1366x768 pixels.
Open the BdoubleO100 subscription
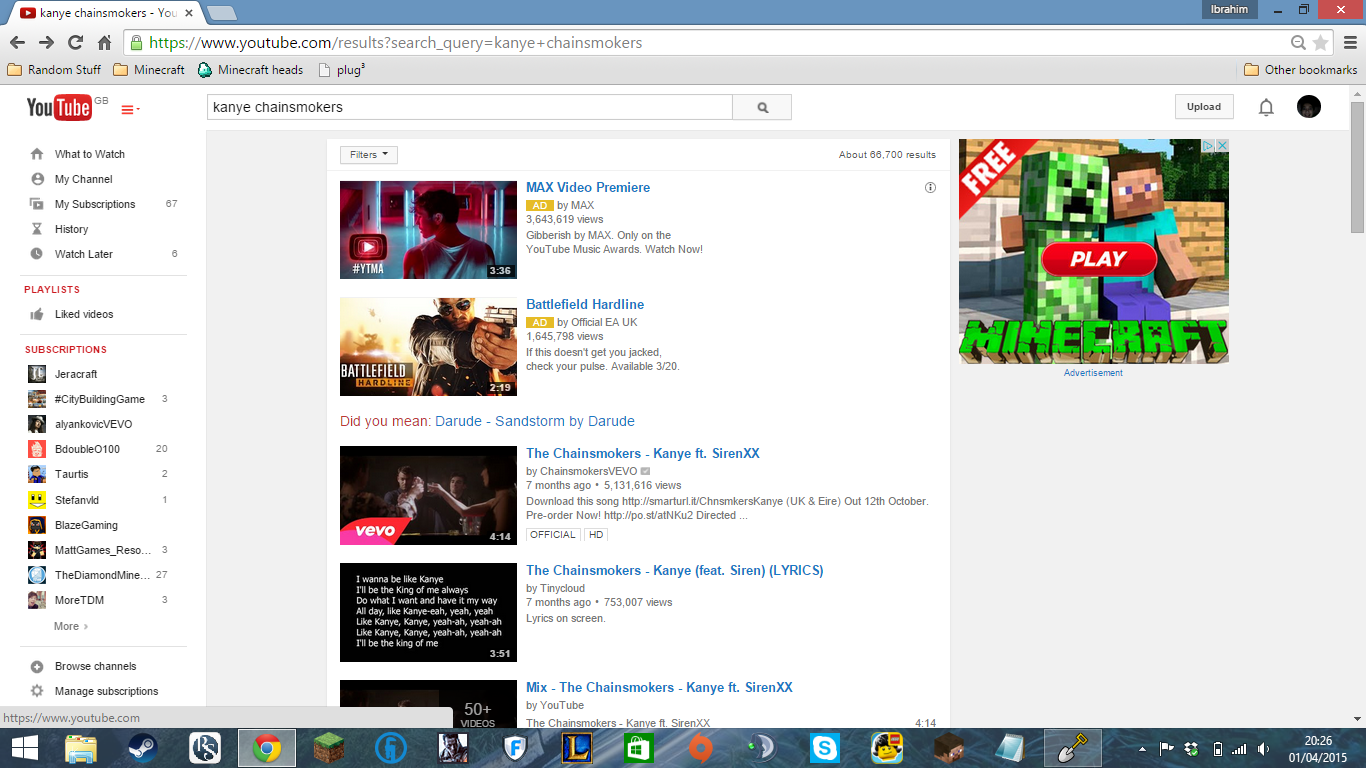pyautogui.click(x=87, y=449)
